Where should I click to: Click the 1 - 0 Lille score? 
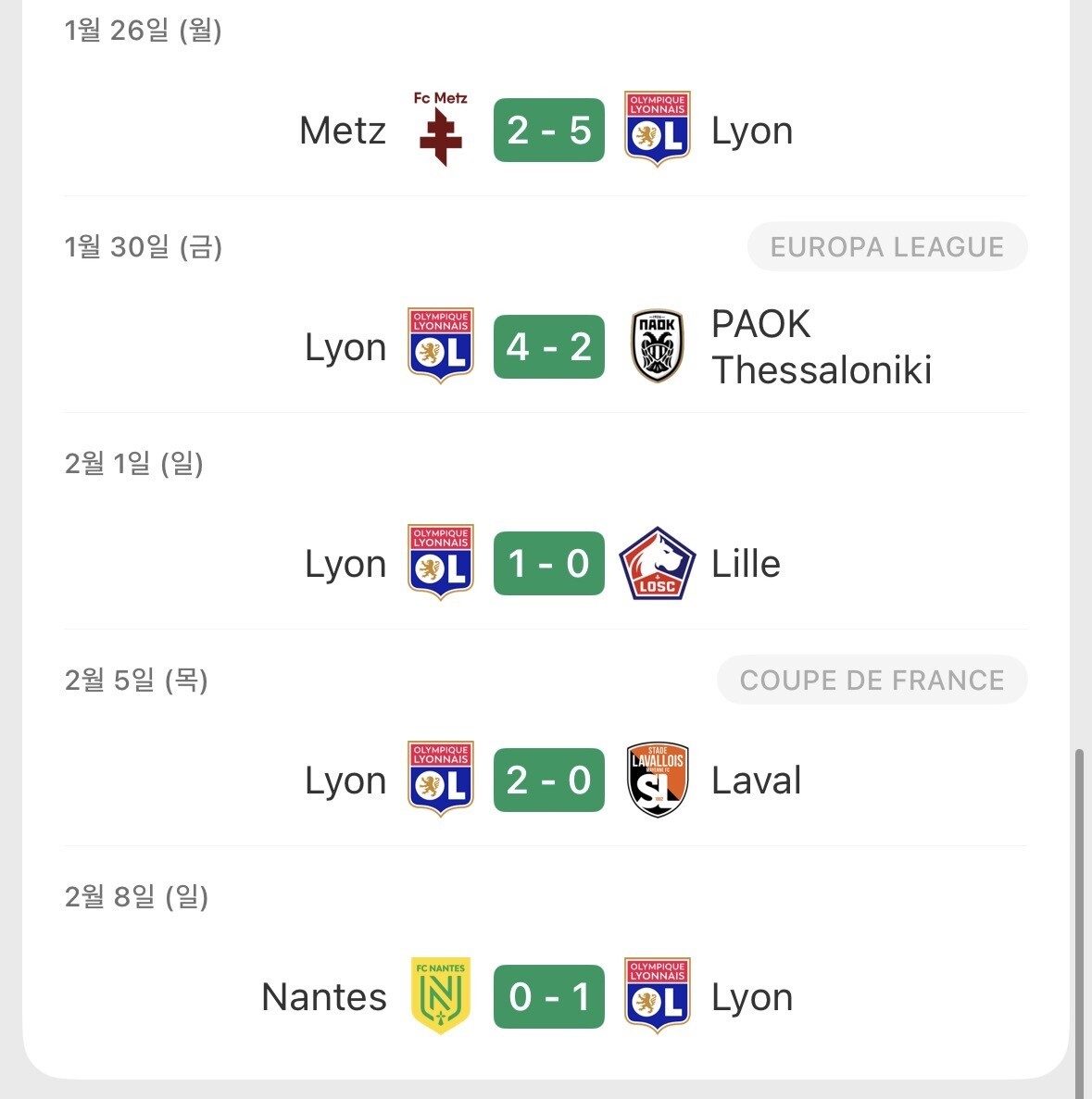coord(548,563)
